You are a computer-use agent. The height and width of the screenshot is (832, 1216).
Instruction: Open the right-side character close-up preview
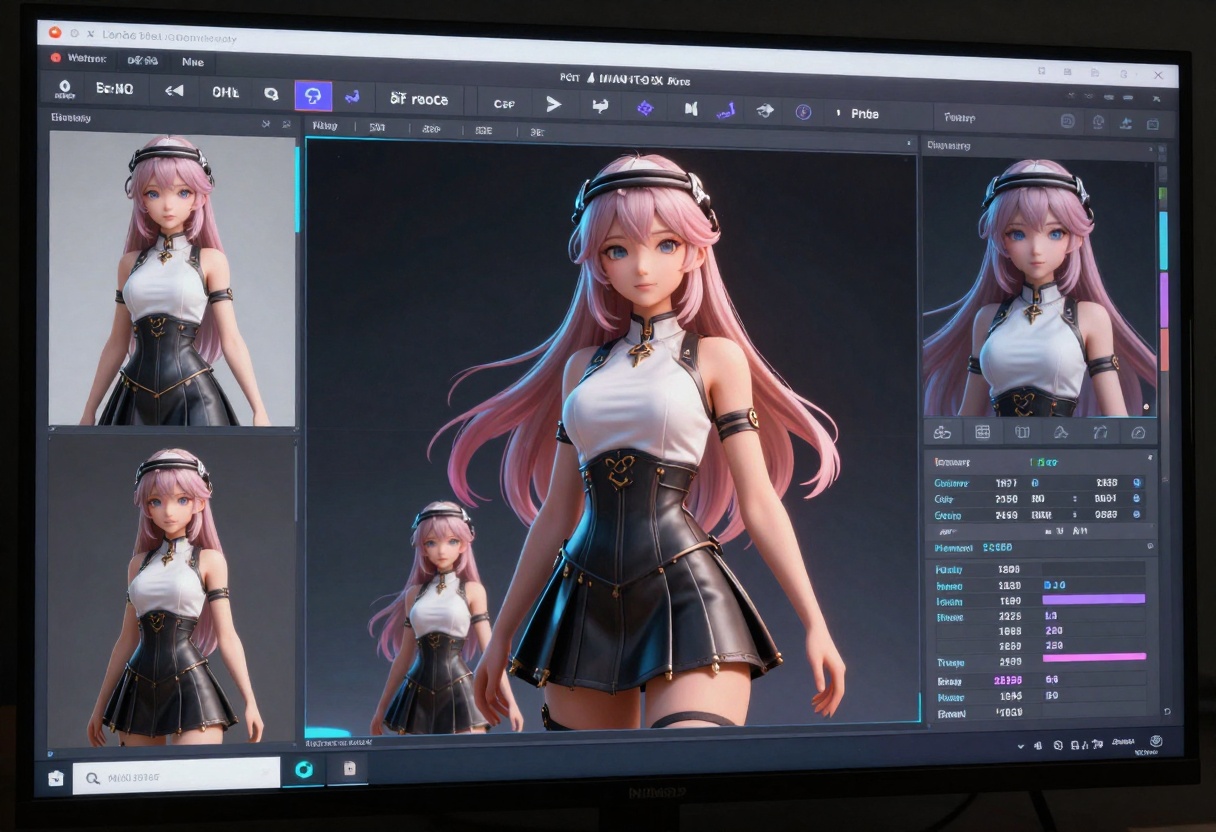pos(1039,288)
